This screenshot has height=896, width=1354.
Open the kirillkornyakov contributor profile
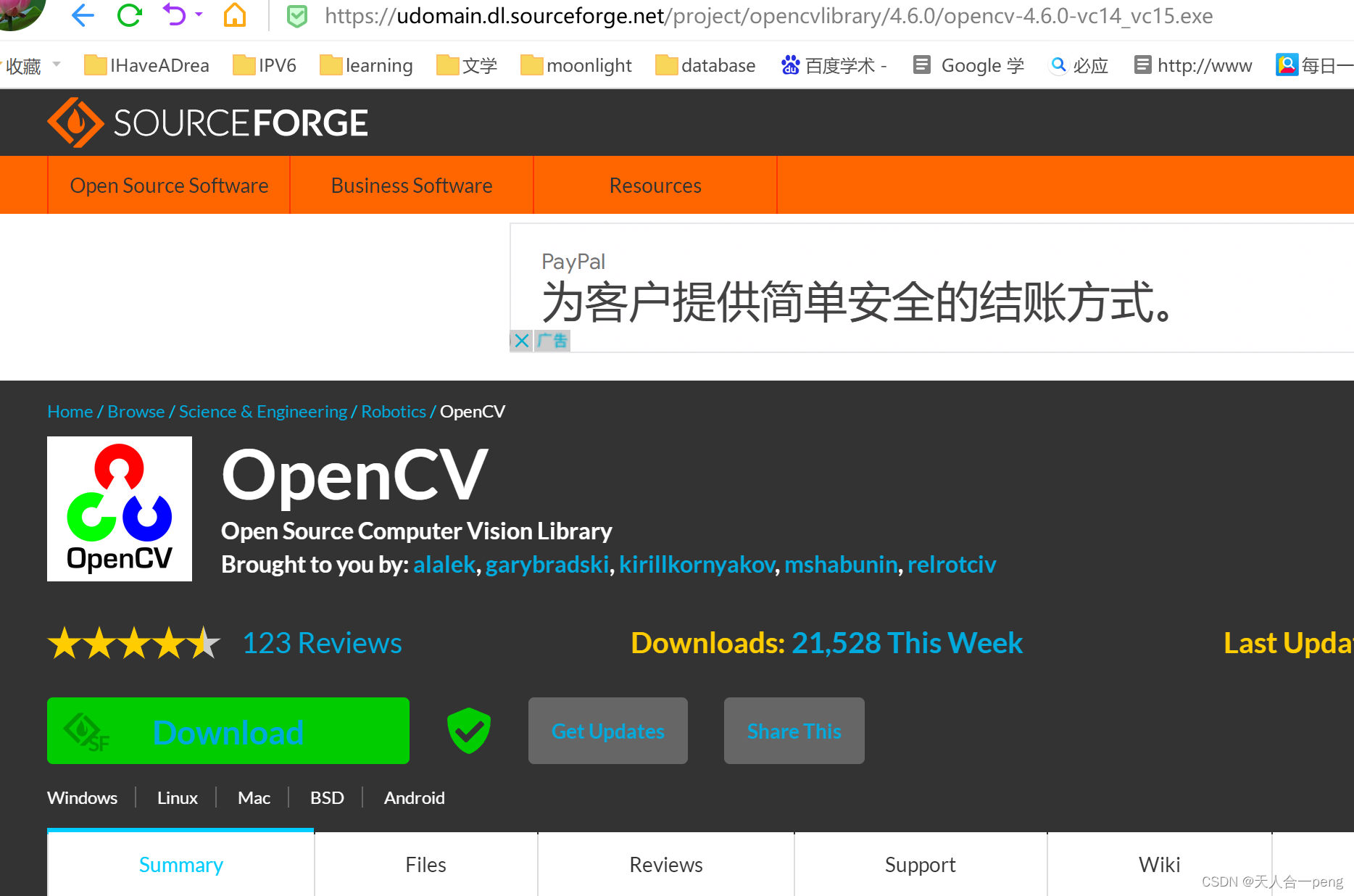(697, 565)
